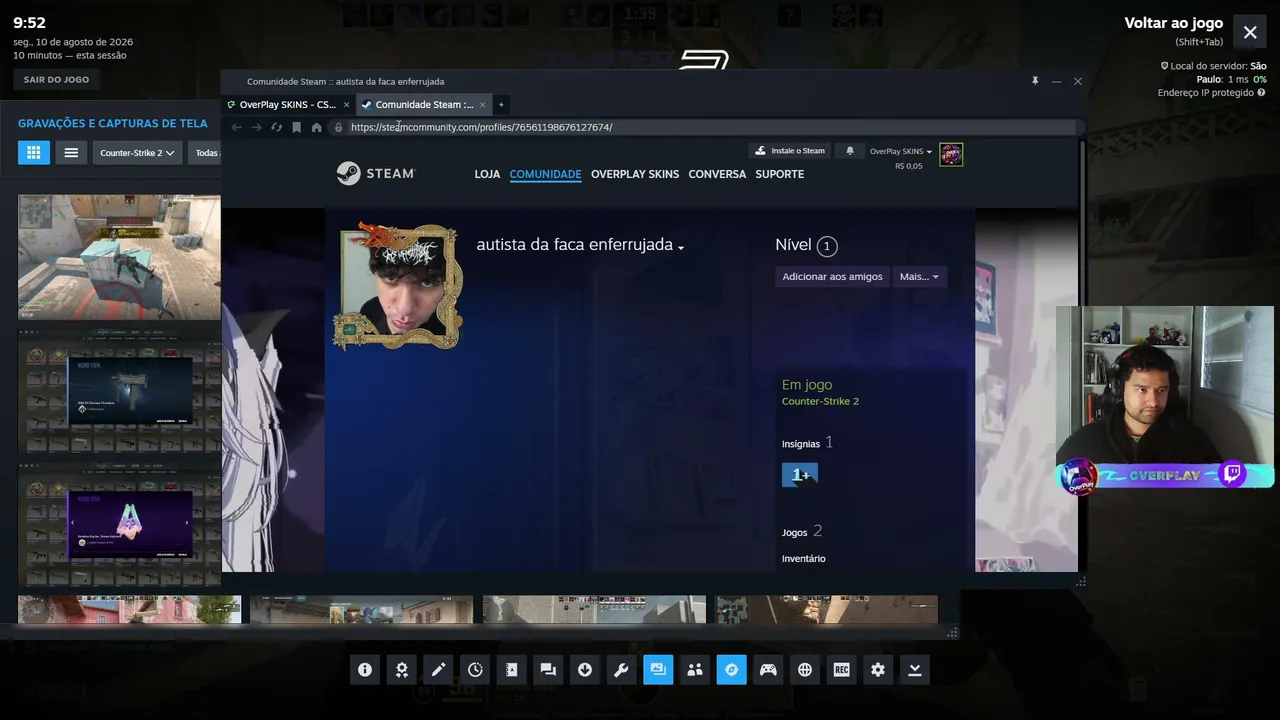Toggle the recordings and screenshots panel icon
This screenshot has height=720, width=1280.
(658, 670)
